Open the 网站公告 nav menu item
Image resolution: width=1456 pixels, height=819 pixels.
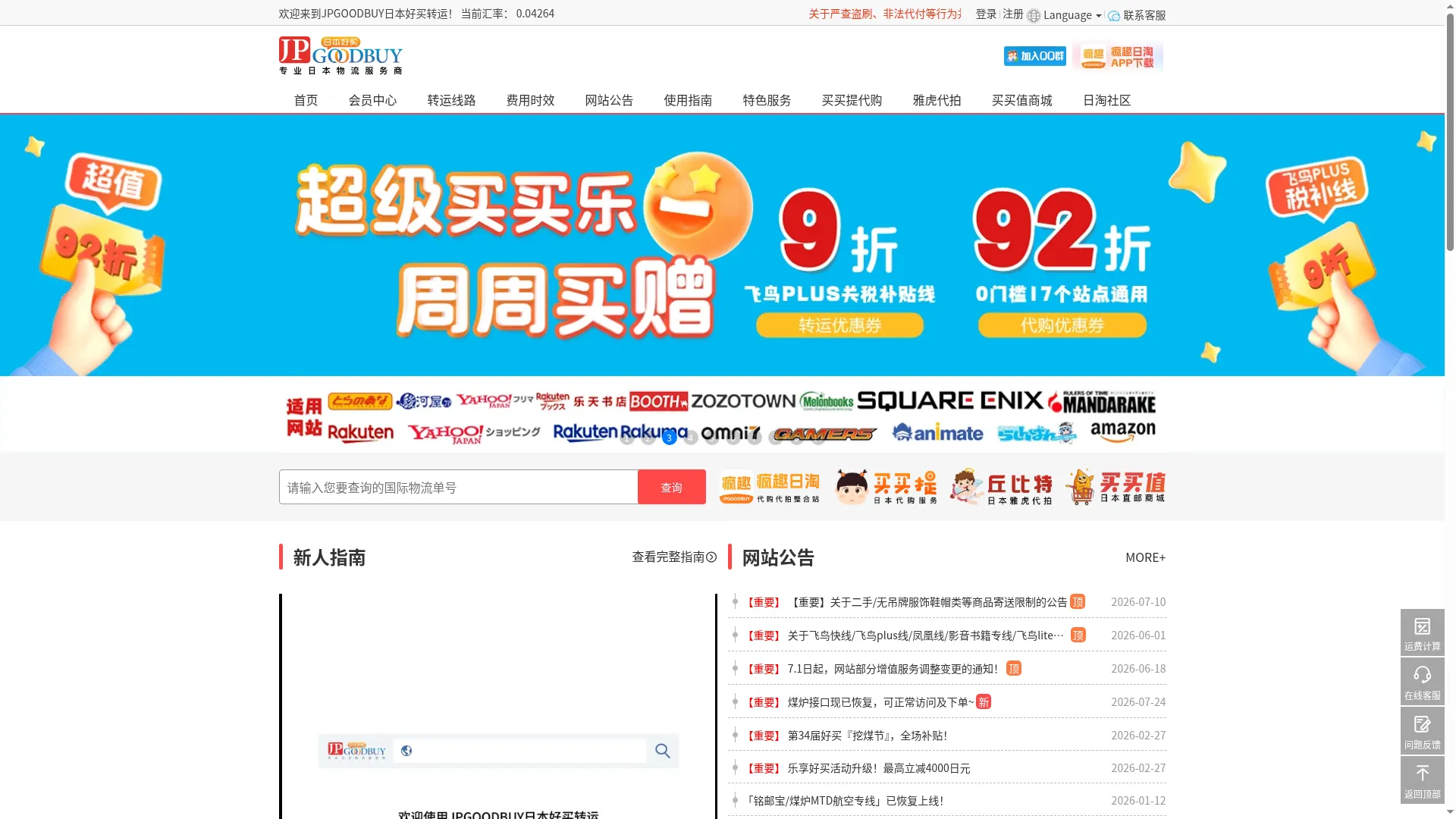[609, 100]
